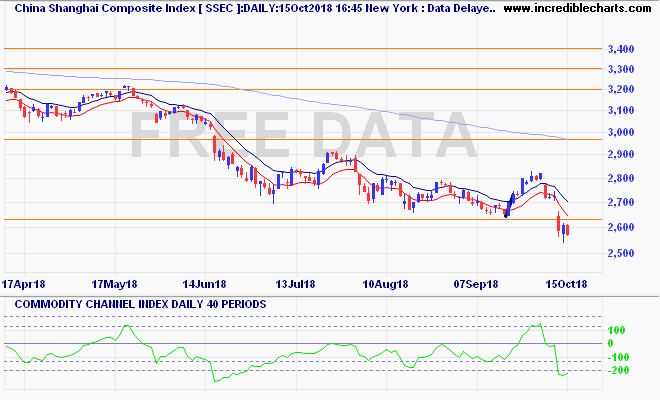The image size is (660, 400).
Task: Click the CCI 0 level label
Action: pyautogui.click(x=610, y=344)
